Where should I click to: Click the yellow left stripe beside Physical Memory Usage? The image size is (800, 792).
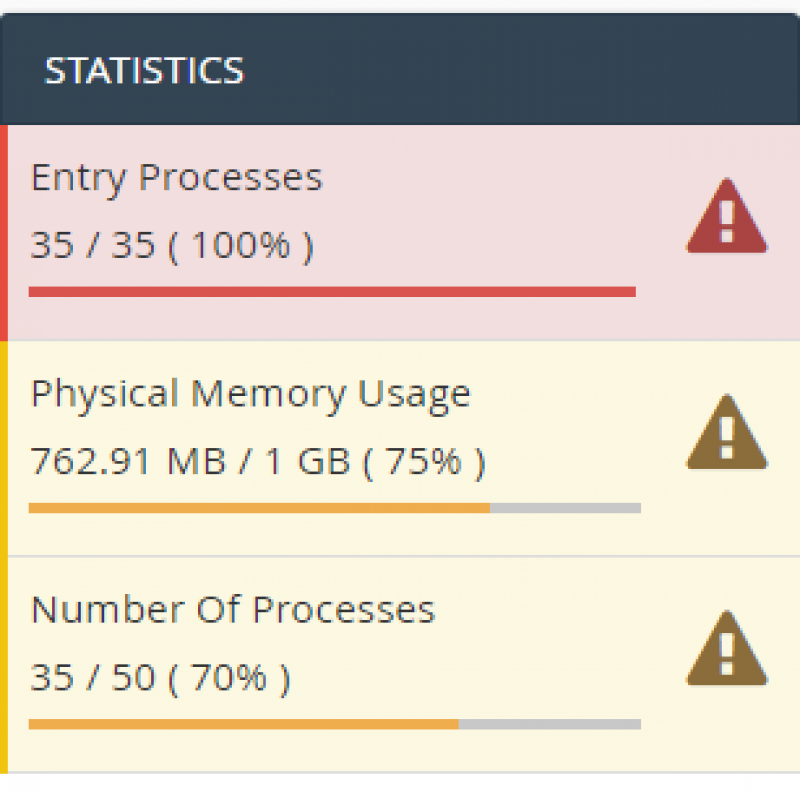[4, 448]
